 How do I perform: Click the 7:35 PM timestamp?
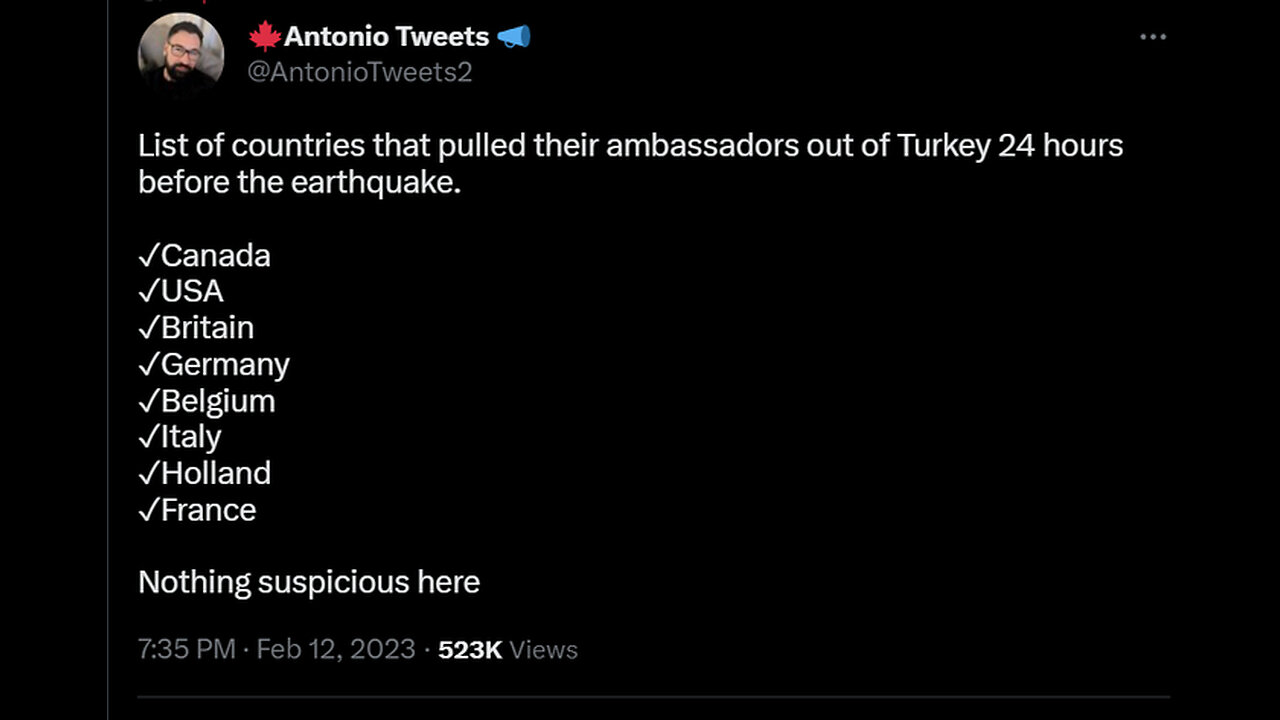pyautogui.click(x=187, y=649)
